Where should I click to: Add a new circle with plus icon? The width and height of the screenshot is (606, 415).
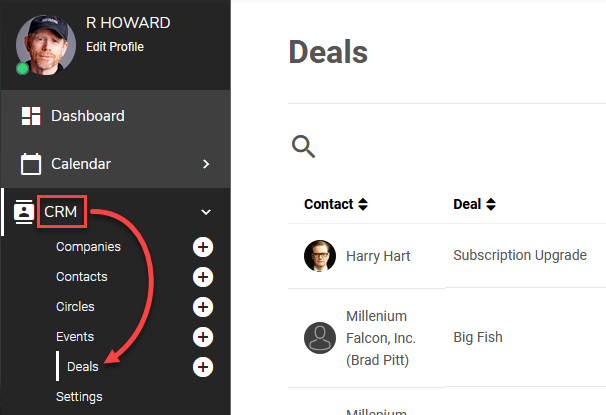[203, 307]
